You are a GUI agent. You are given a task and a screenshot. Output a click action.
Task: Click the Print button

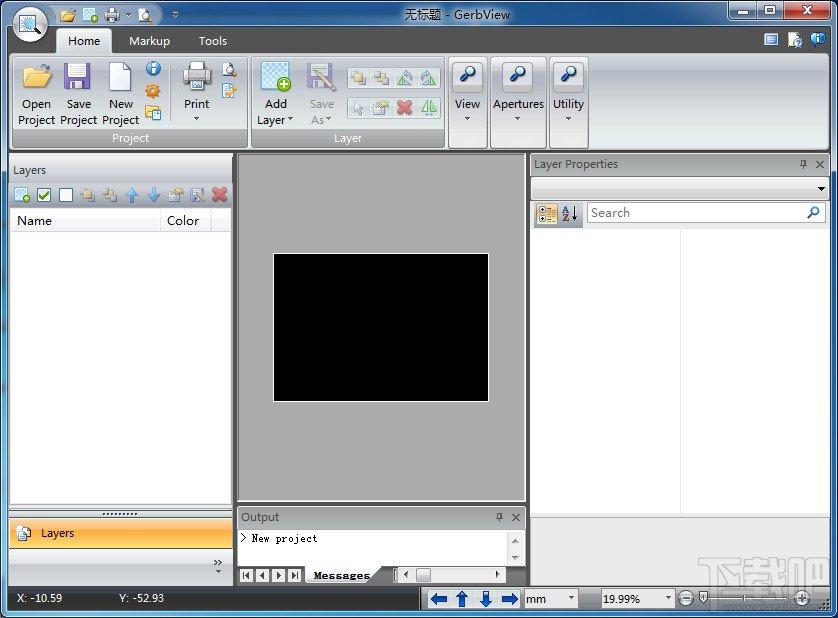coord(197,91)
